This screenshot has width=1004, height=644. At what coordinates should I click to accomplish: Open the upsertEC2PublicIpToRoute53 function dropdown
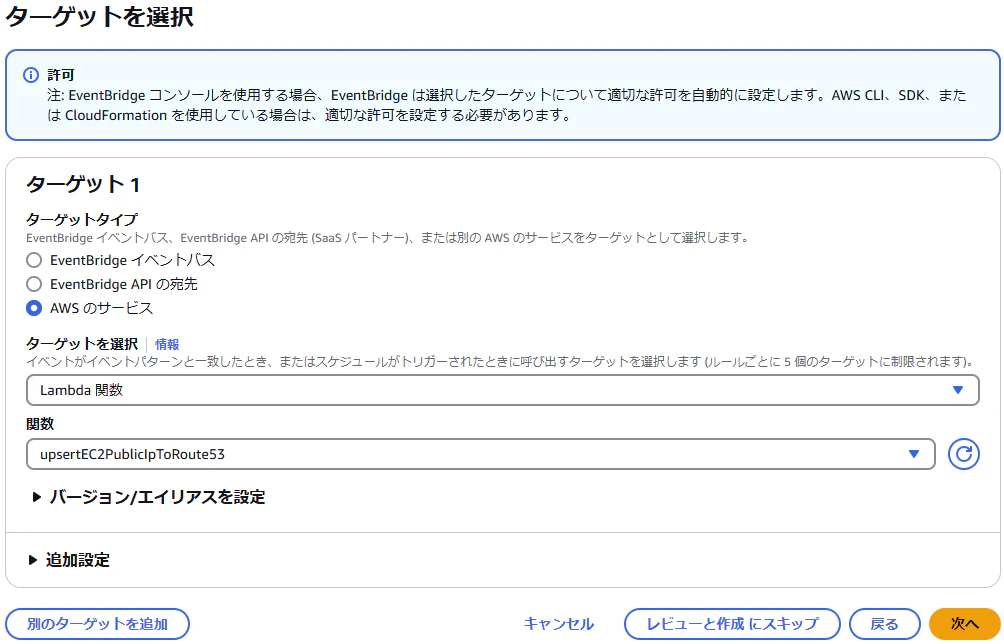click(x=481, y=455)
